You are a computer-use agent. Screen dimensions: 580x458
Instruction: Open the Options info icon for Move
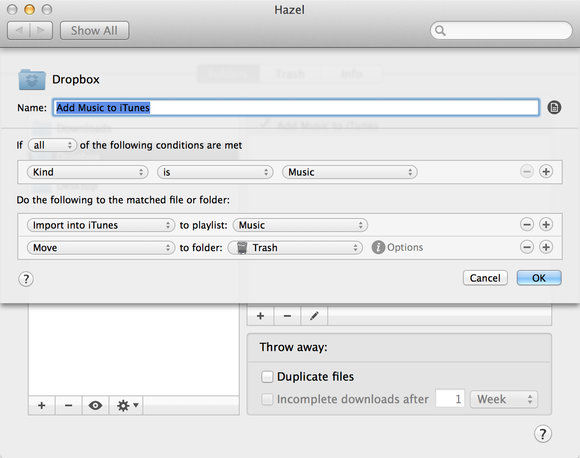coord(378,247)
